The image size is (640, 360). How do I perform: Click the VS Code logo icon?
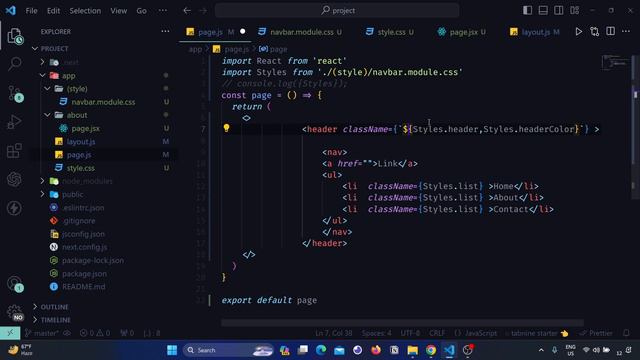click(11, 10)
